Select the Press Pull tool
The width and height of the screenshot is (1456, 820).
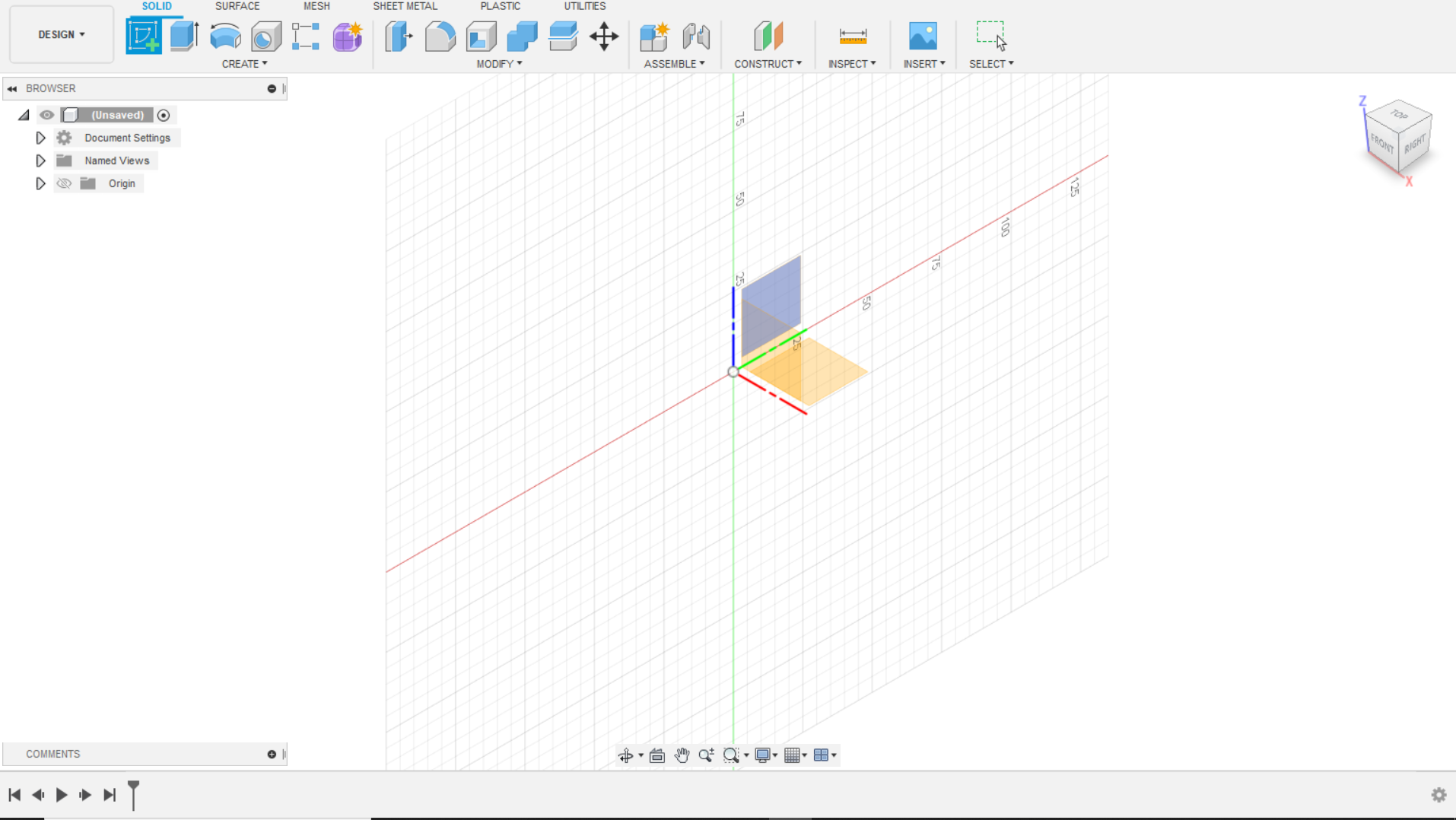pyautogui.click(x=399, y=36)
